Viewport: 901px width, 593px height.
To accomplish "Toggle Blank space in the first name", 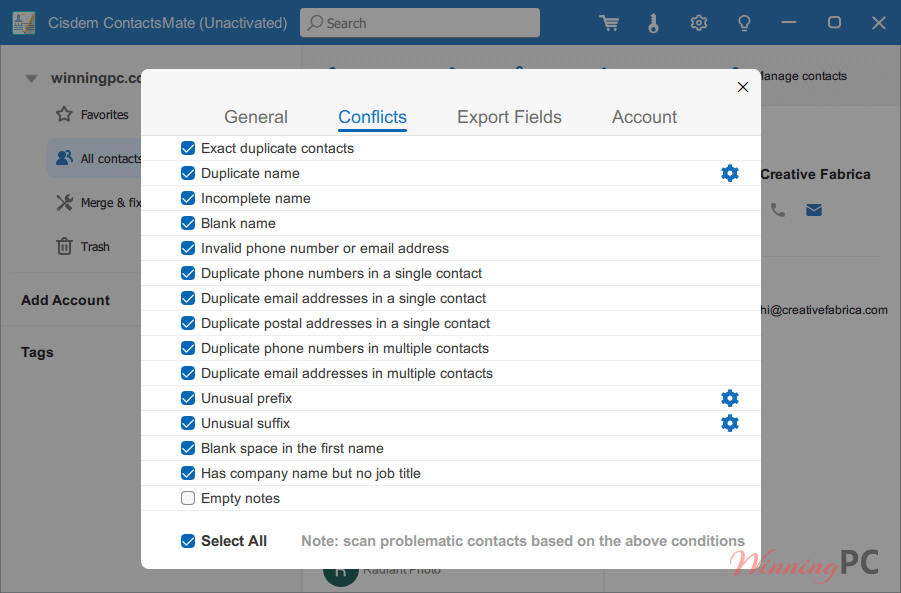I will (188, 448).
